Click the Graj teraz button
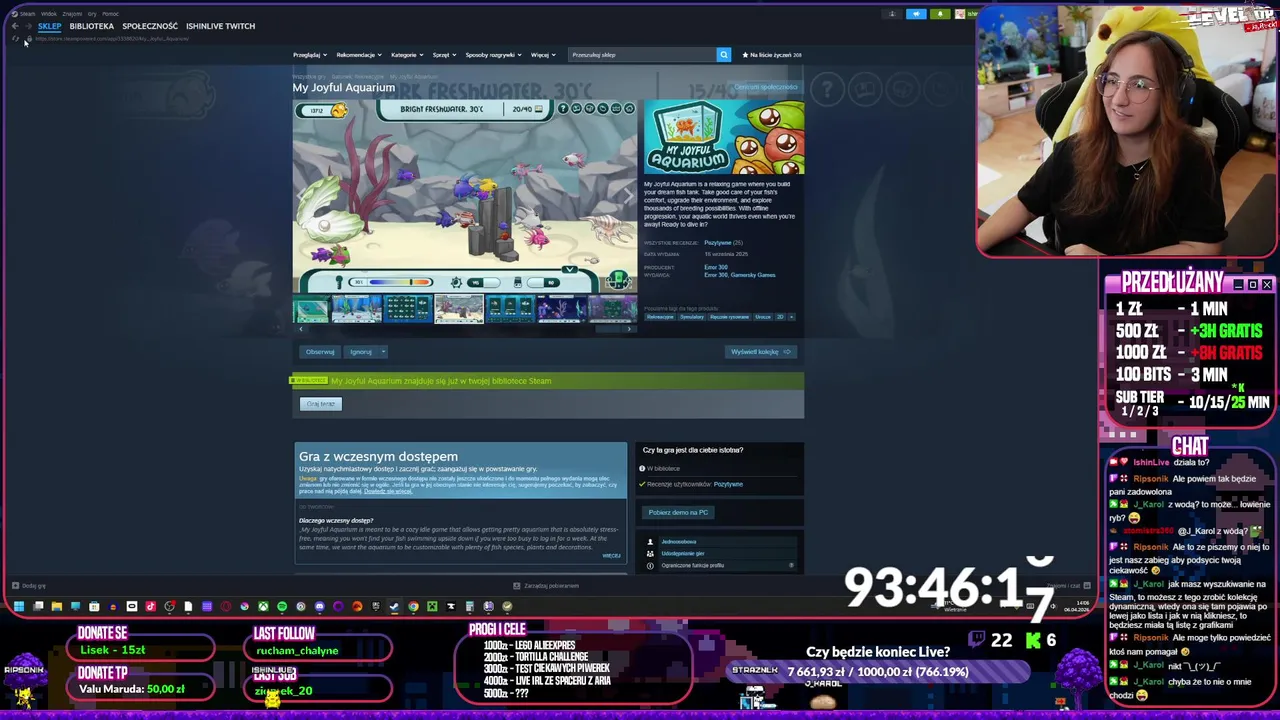 [321, 404]
